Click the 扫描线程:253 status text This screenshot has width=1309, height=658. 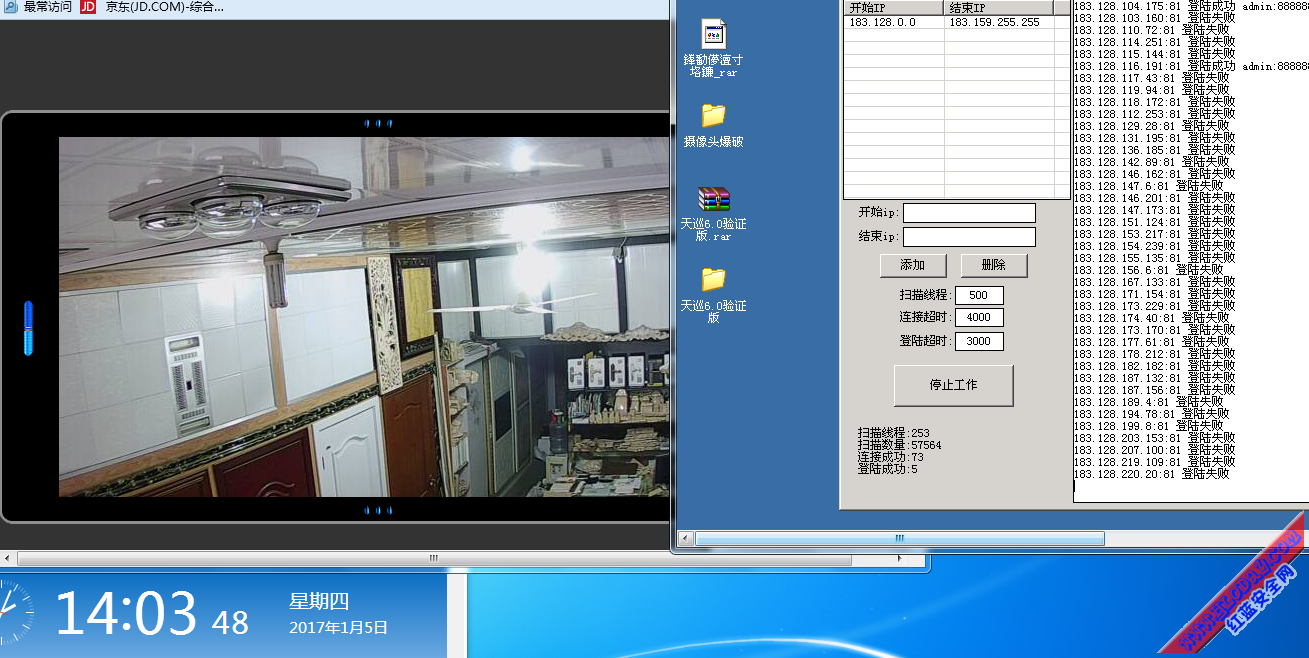pyautogui.click(x=894, y=433)
